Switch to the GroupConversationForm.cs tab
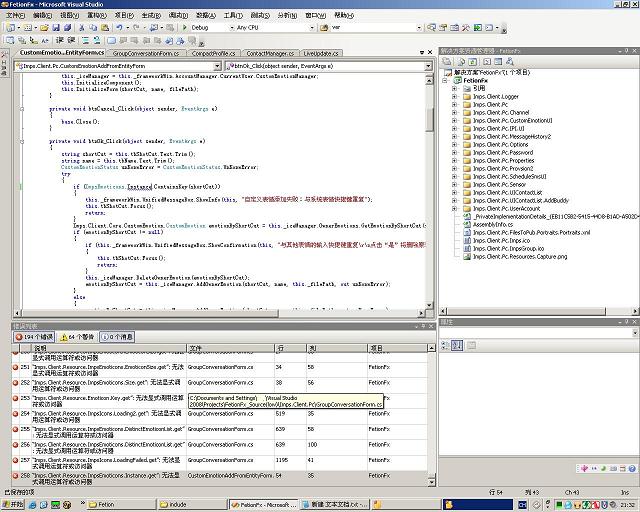Image resolution: width=640 pixels, height=512 pixels. (146, 52)
